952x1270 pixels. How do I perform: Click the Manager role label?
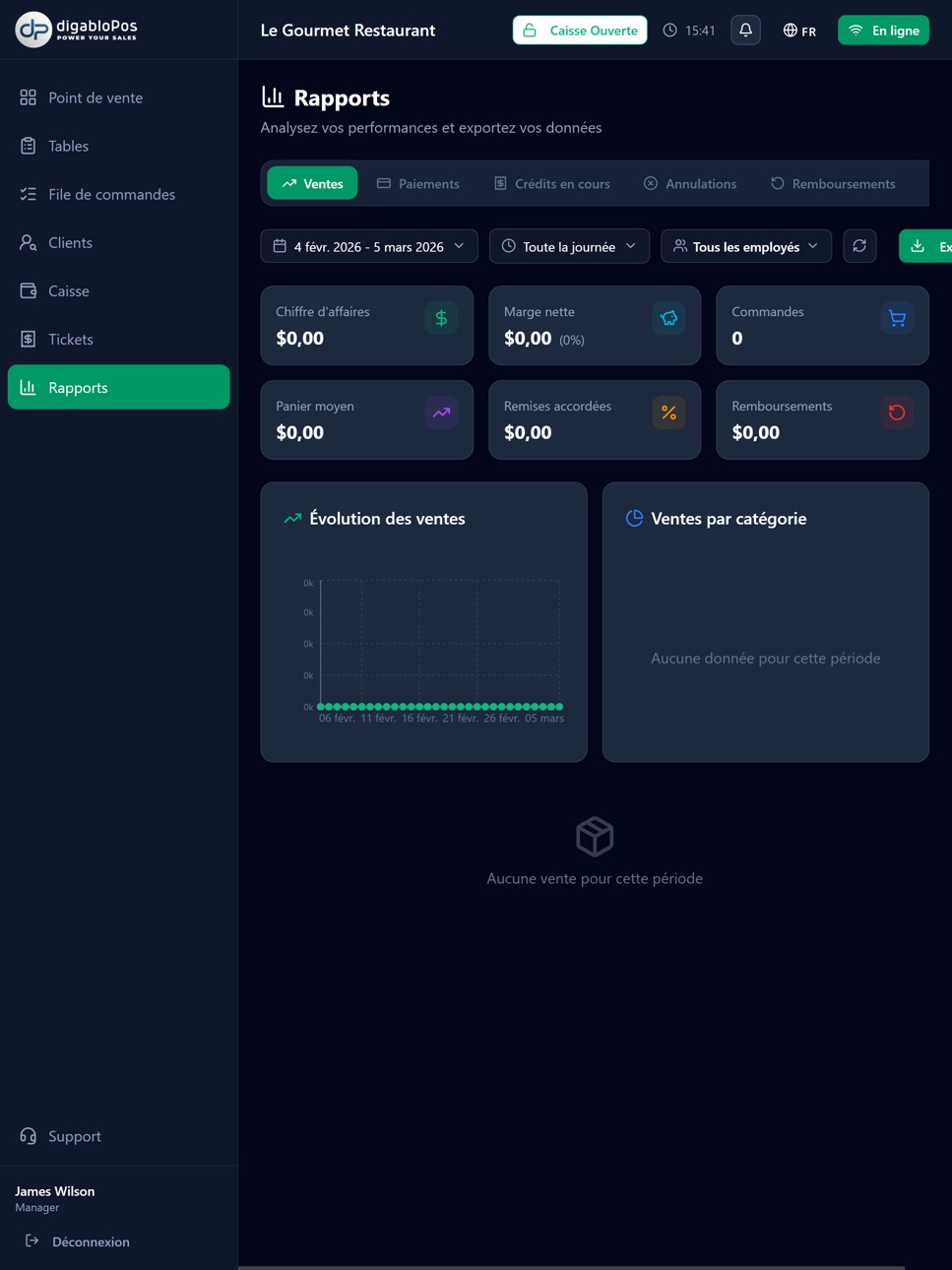[37, 1208]
